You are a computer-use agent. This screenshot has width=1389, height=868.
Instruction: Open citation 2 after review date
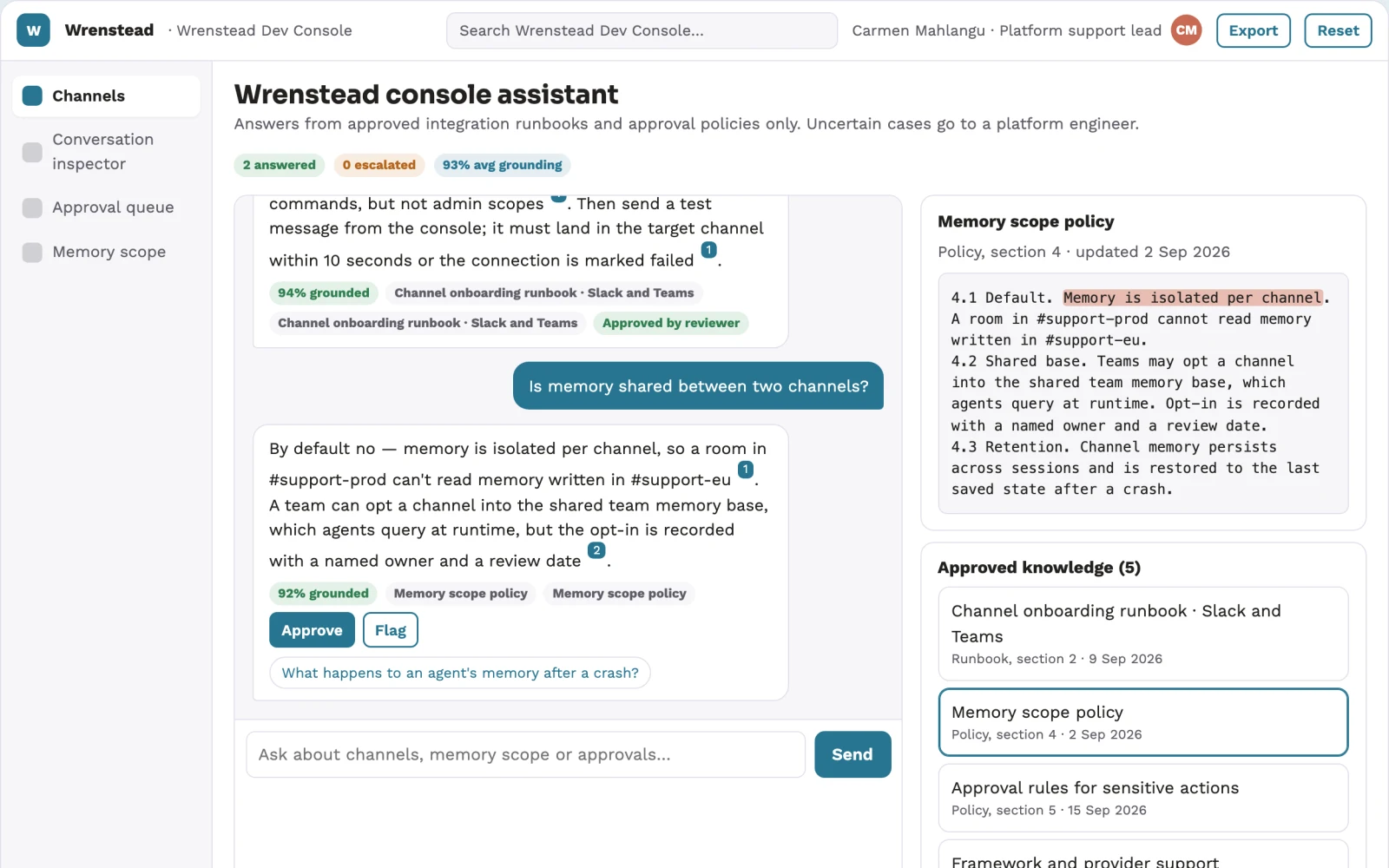pos(596,550)
